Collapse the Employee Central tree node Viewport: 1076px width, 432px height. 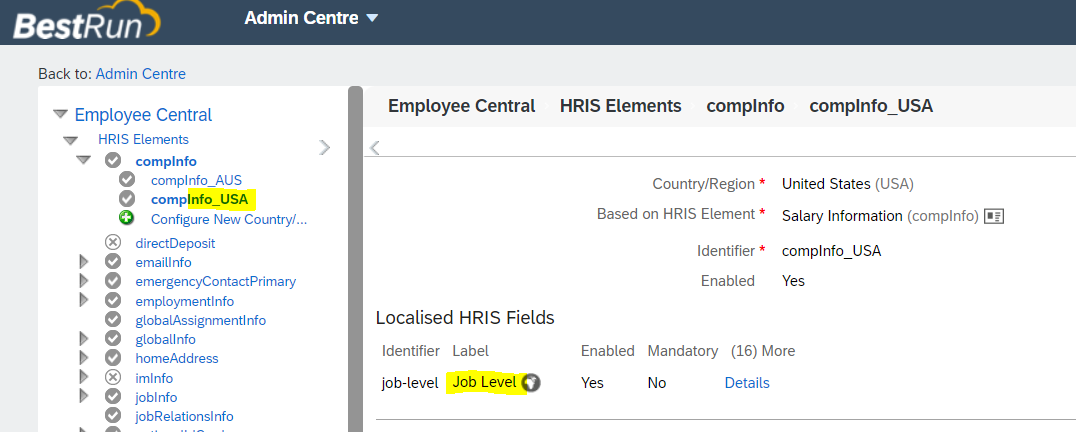click(60, 115)
